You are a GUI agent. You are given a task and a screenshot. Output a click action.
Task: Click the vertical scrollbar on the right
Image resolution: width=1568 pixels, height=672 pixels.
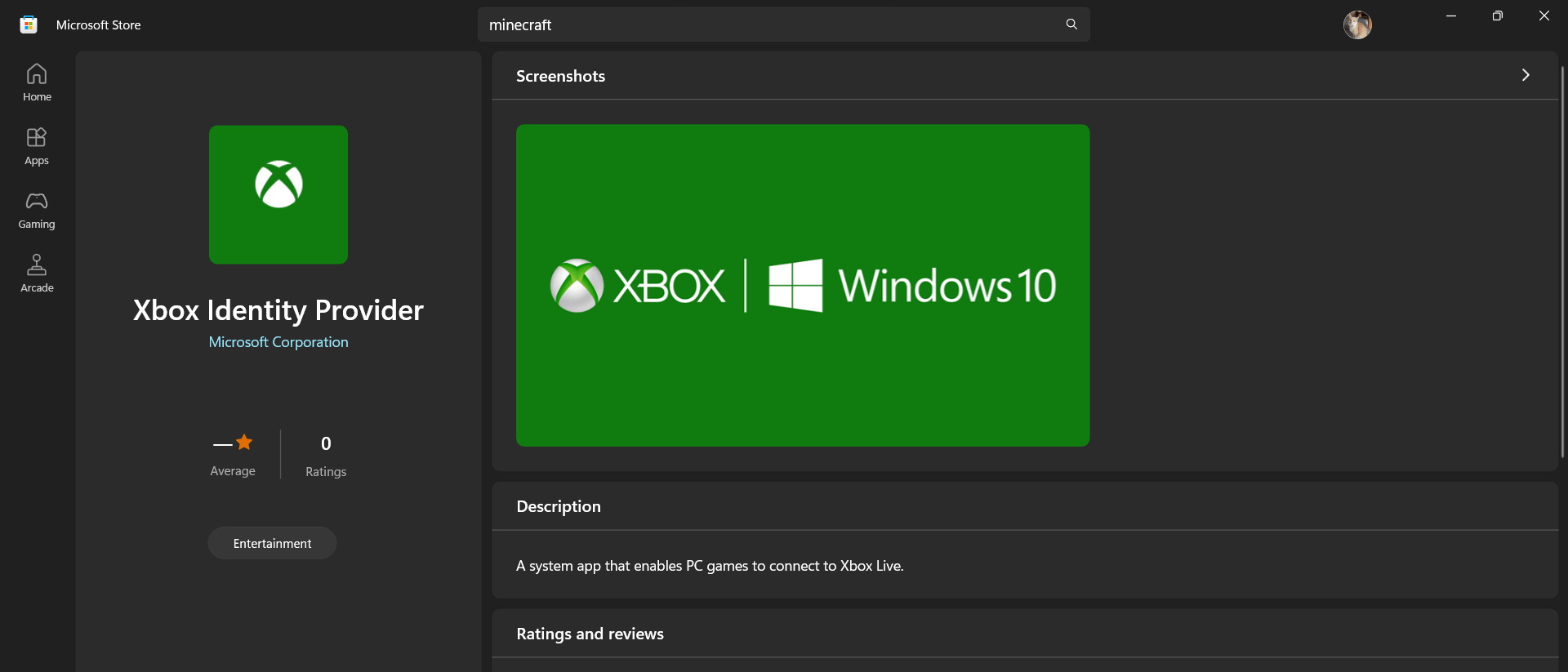[x=1562, y=261]
